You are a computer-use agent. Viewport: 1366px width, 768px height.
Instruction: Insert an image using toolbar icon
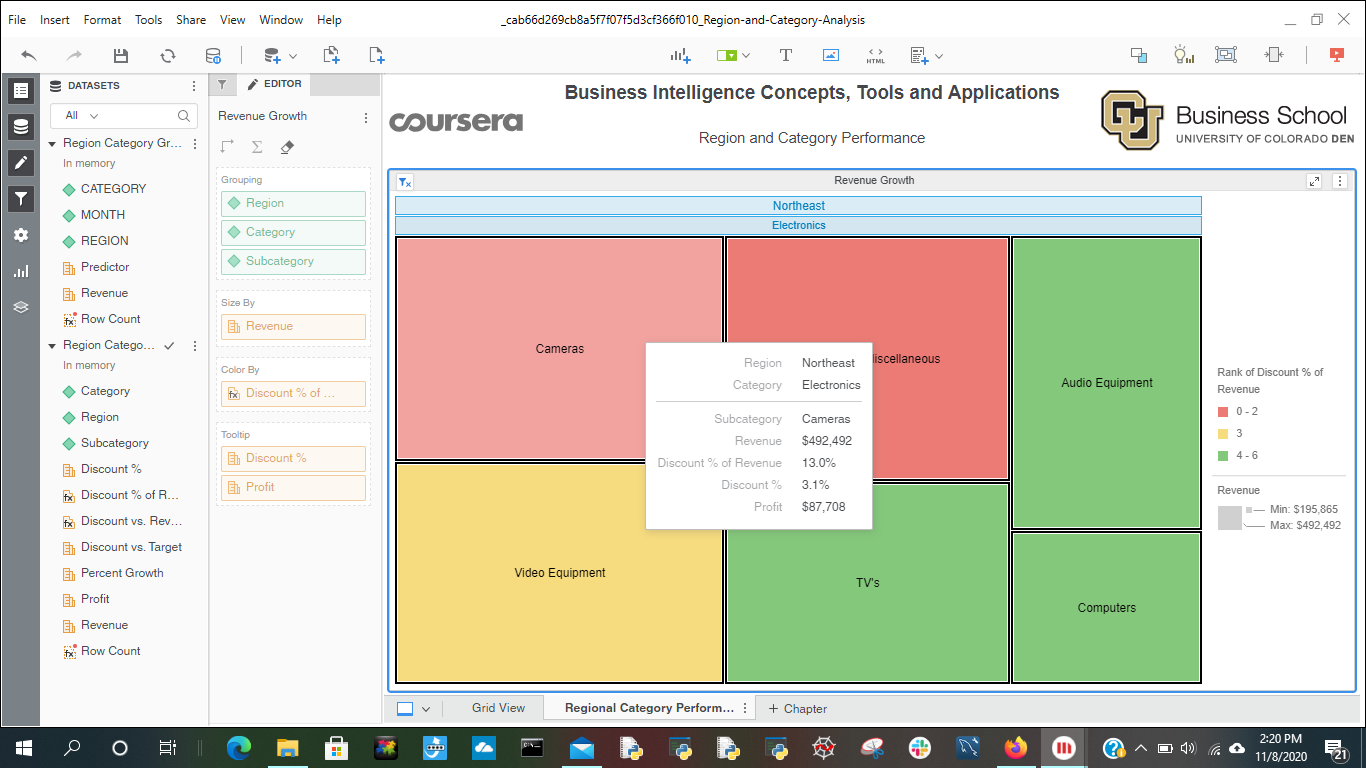pos(830,56)
